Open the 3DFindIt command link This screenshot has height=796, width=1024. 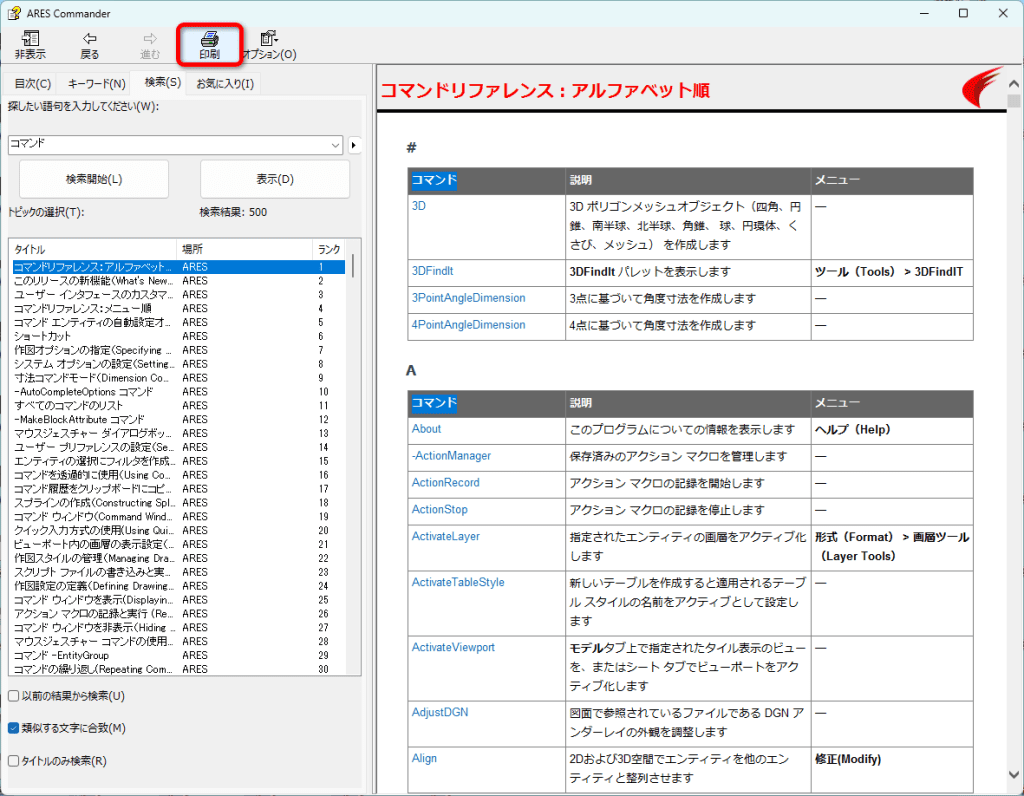[x=432, y=271]
